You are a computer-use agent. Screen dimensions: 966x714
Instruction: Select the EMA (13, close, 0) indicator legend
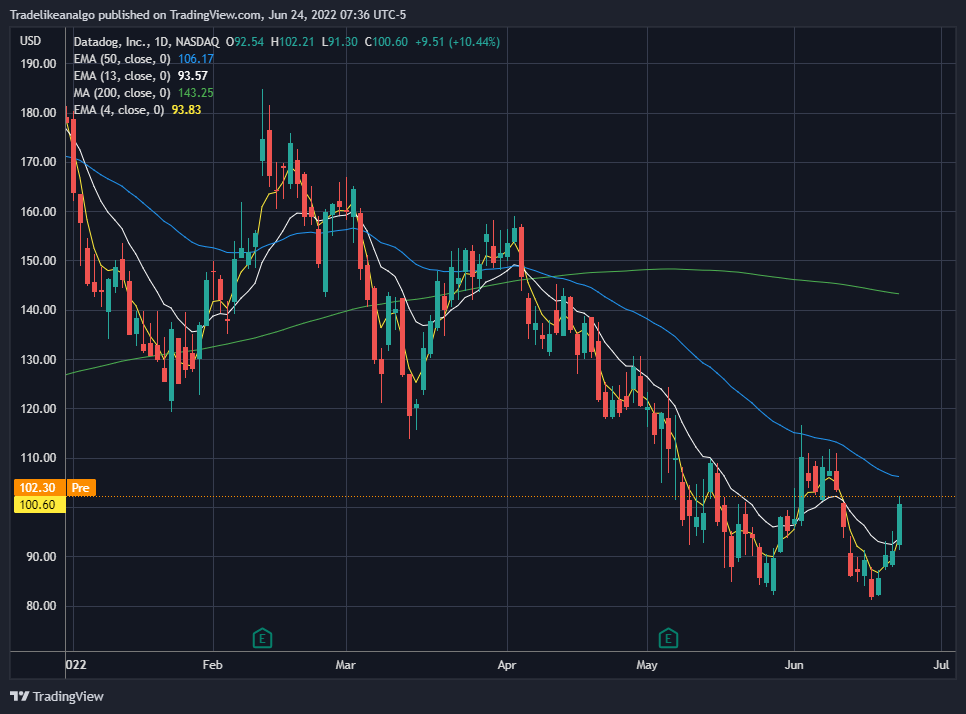pos(122,76)
